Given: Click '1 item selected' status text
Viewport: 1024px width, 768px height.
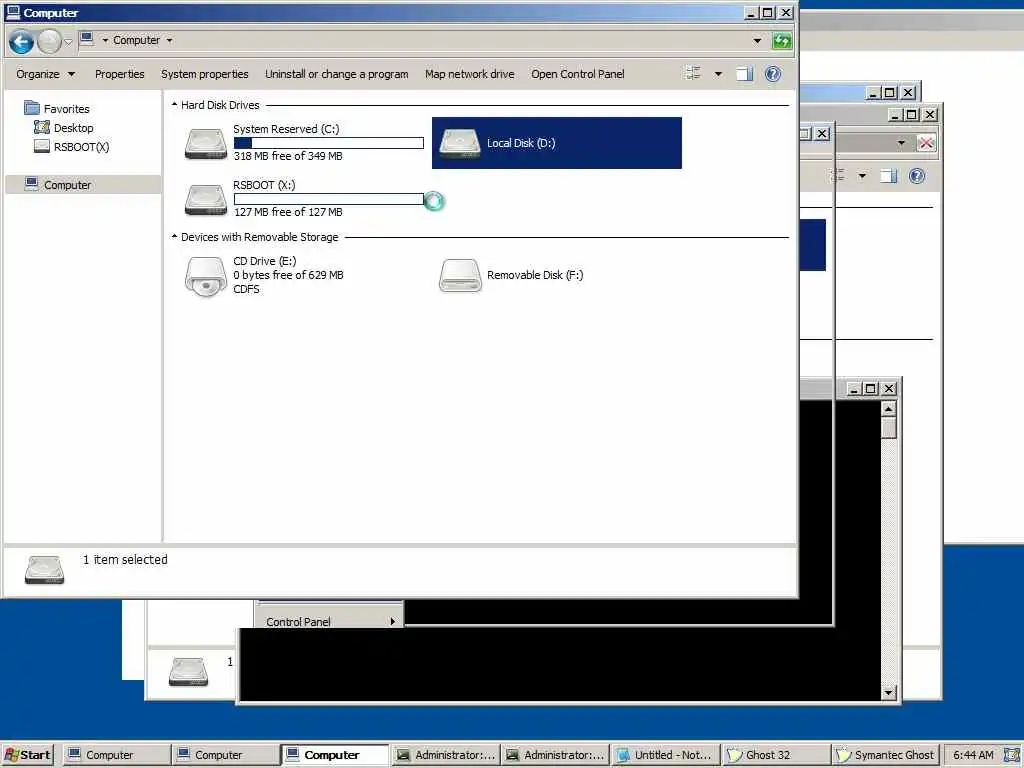Looking at the screenshot, I should [125, 560].
